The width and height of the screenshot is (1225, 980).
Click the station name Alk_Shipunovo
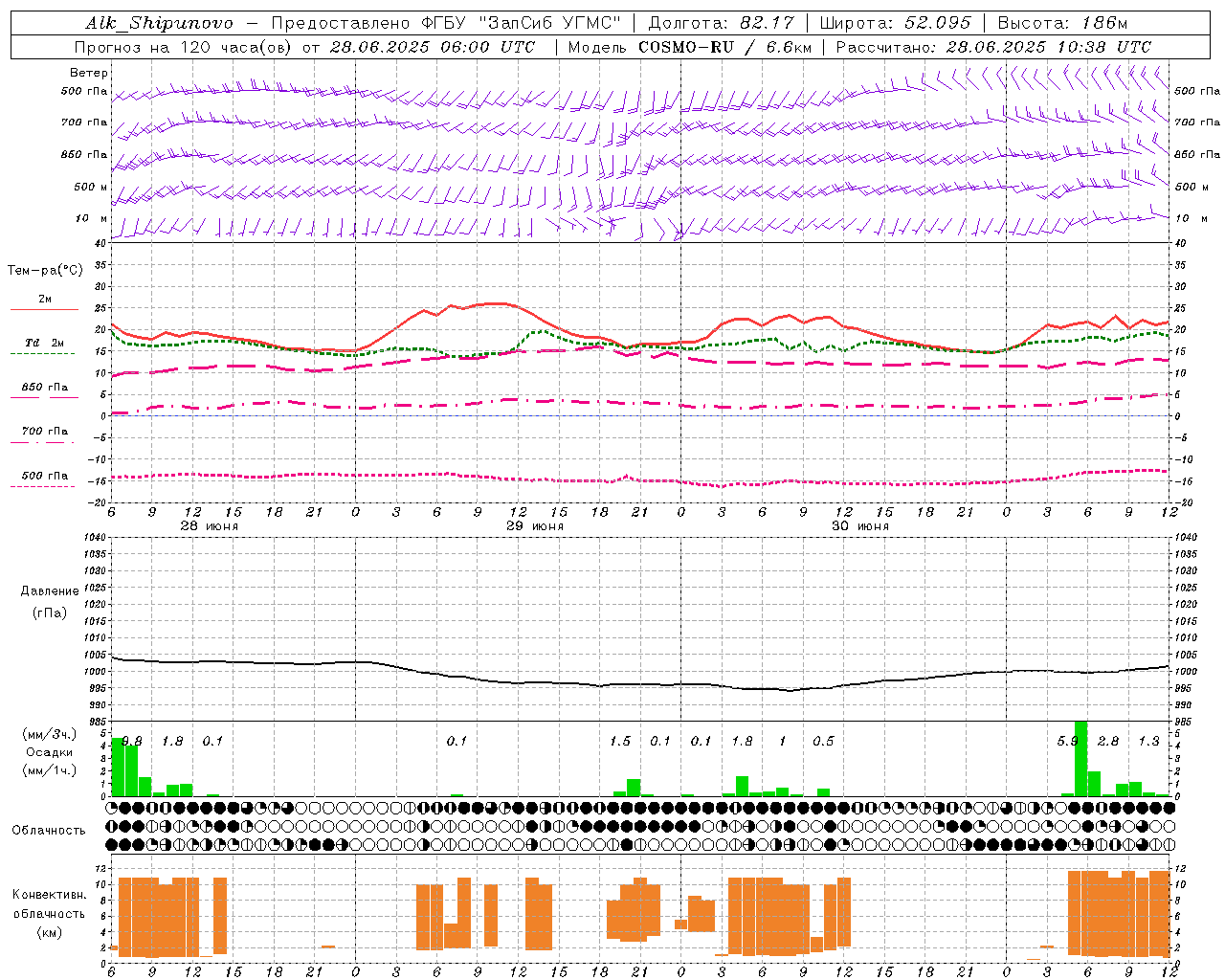coord(159,23)
